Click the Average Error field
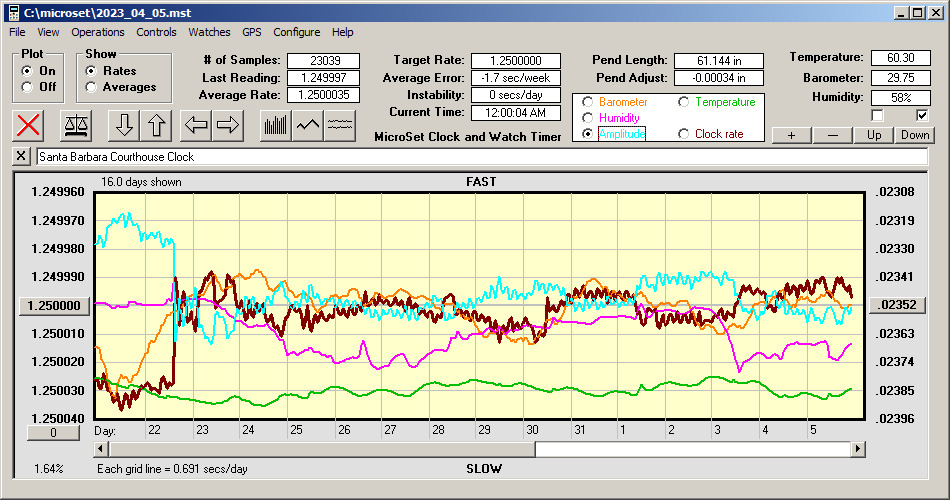The width and height of the screenshot is (950, 500). coord(516,78)
